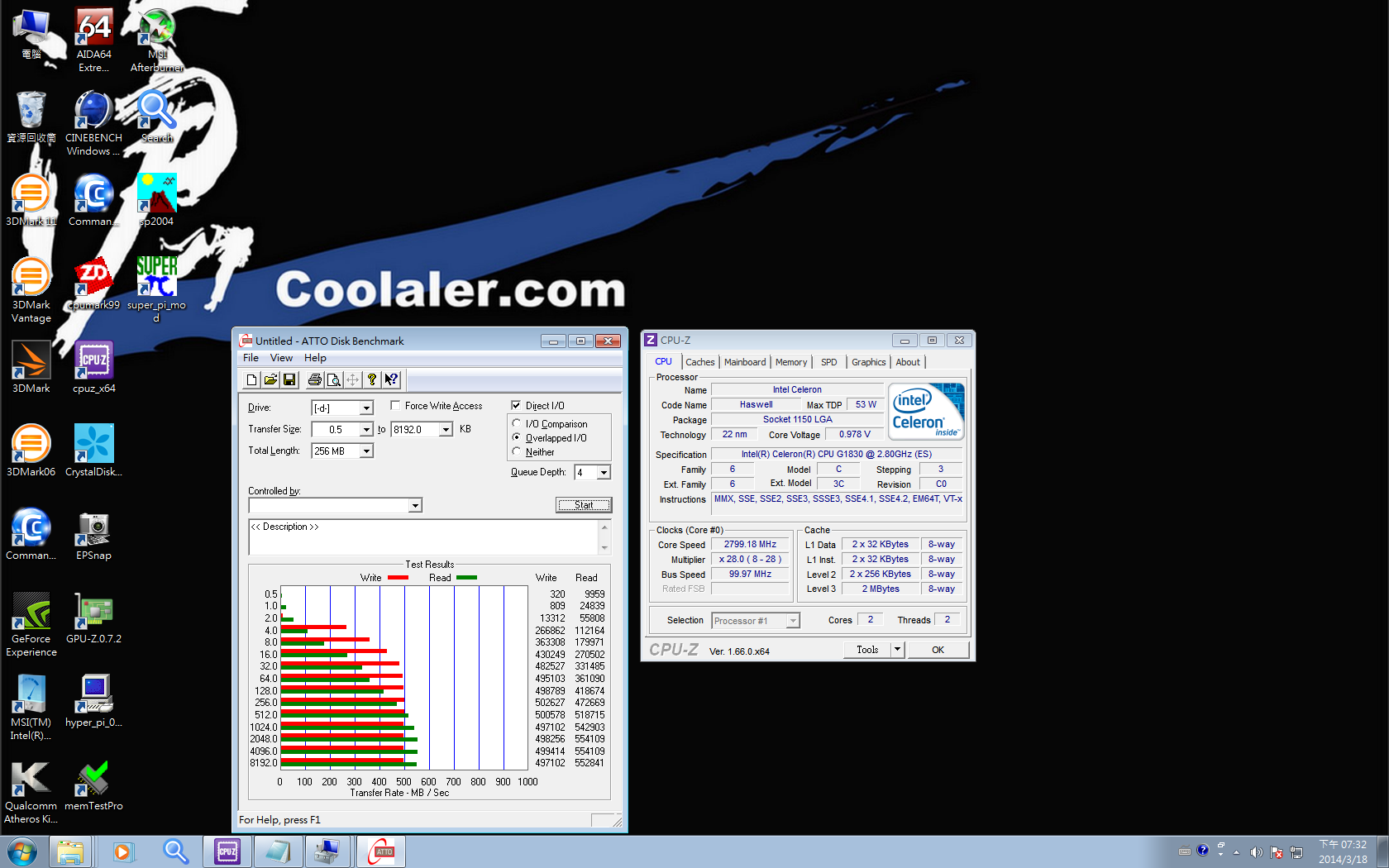Open the Recycle Bin desktop icon
The width and height of the screenshot is (1389, 868).
point(31,117)
